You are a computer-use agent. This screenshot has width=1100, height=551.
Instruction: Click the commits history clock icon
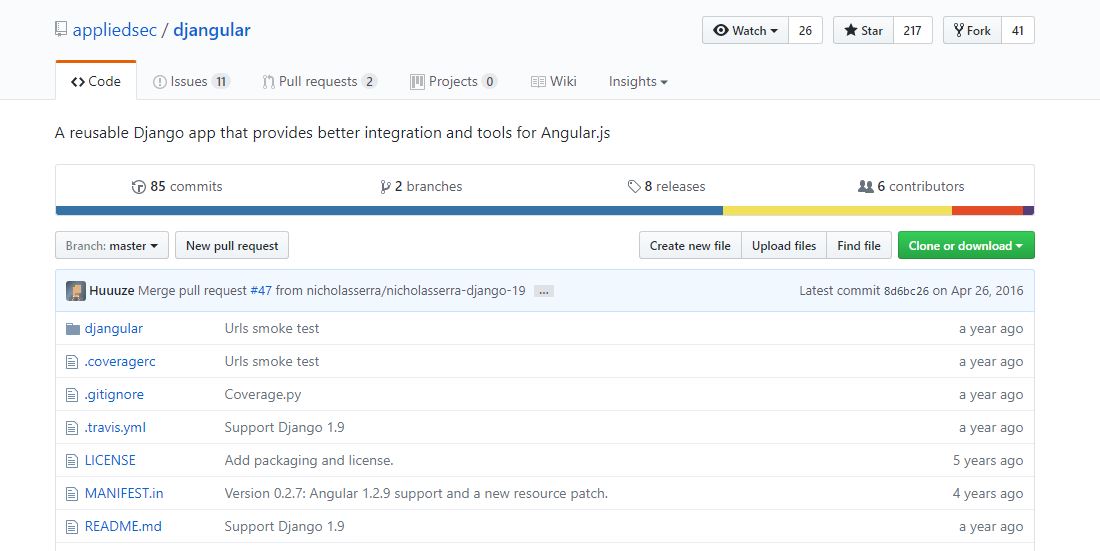pyautogui.click(x=138, y=187)
